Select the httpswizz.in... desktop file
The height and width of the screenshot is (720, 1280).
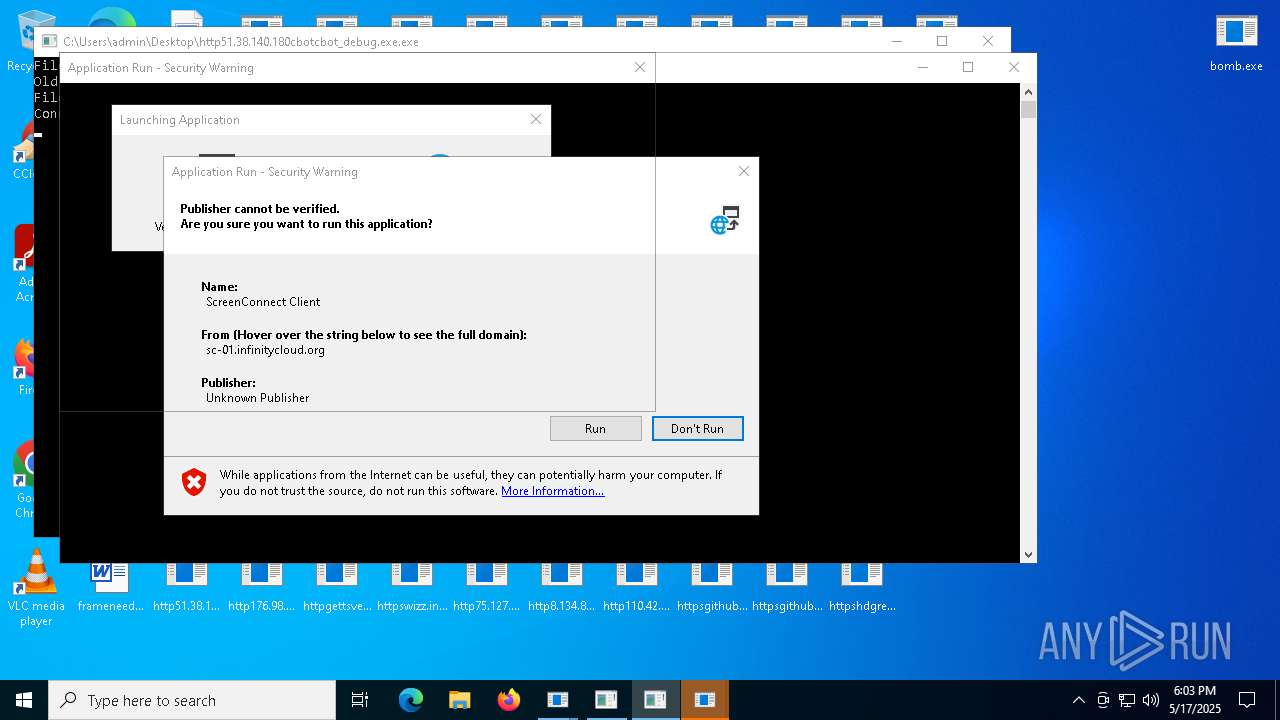412,587
